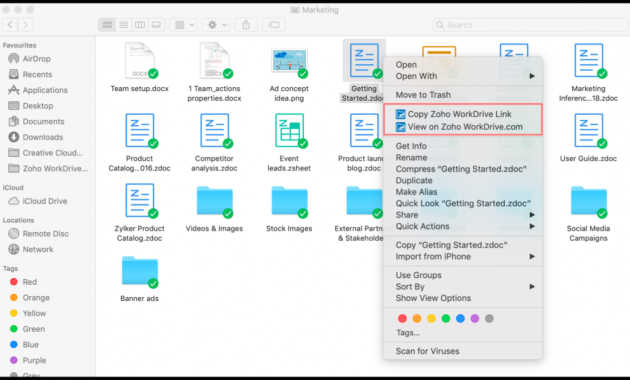Expand the Quick Actions submenu

[x=463, y=226]
